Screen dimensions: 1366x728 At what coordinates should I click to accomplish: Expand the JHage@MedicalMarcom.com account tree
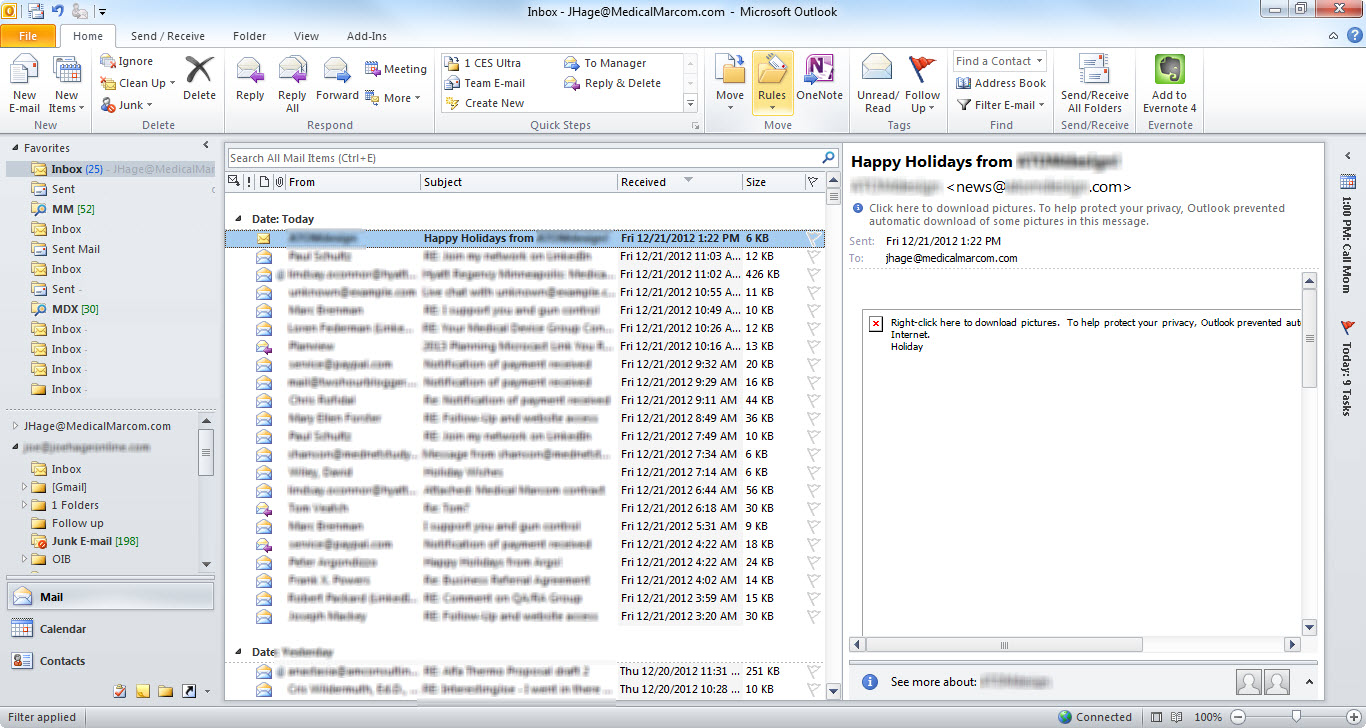tap(14, 426)
